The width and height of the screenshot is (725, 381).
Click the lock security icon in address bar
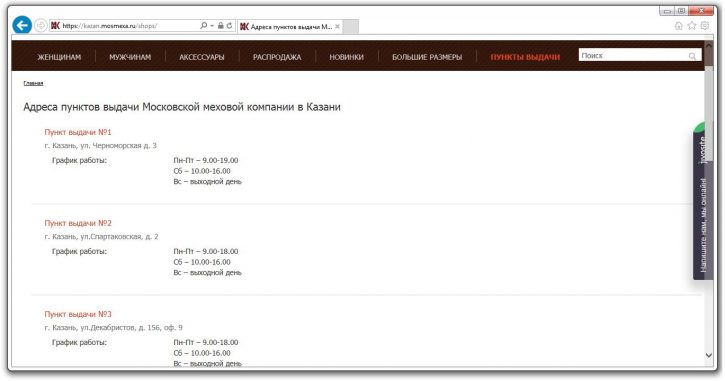pyautogui.click(x=221, y=26)
